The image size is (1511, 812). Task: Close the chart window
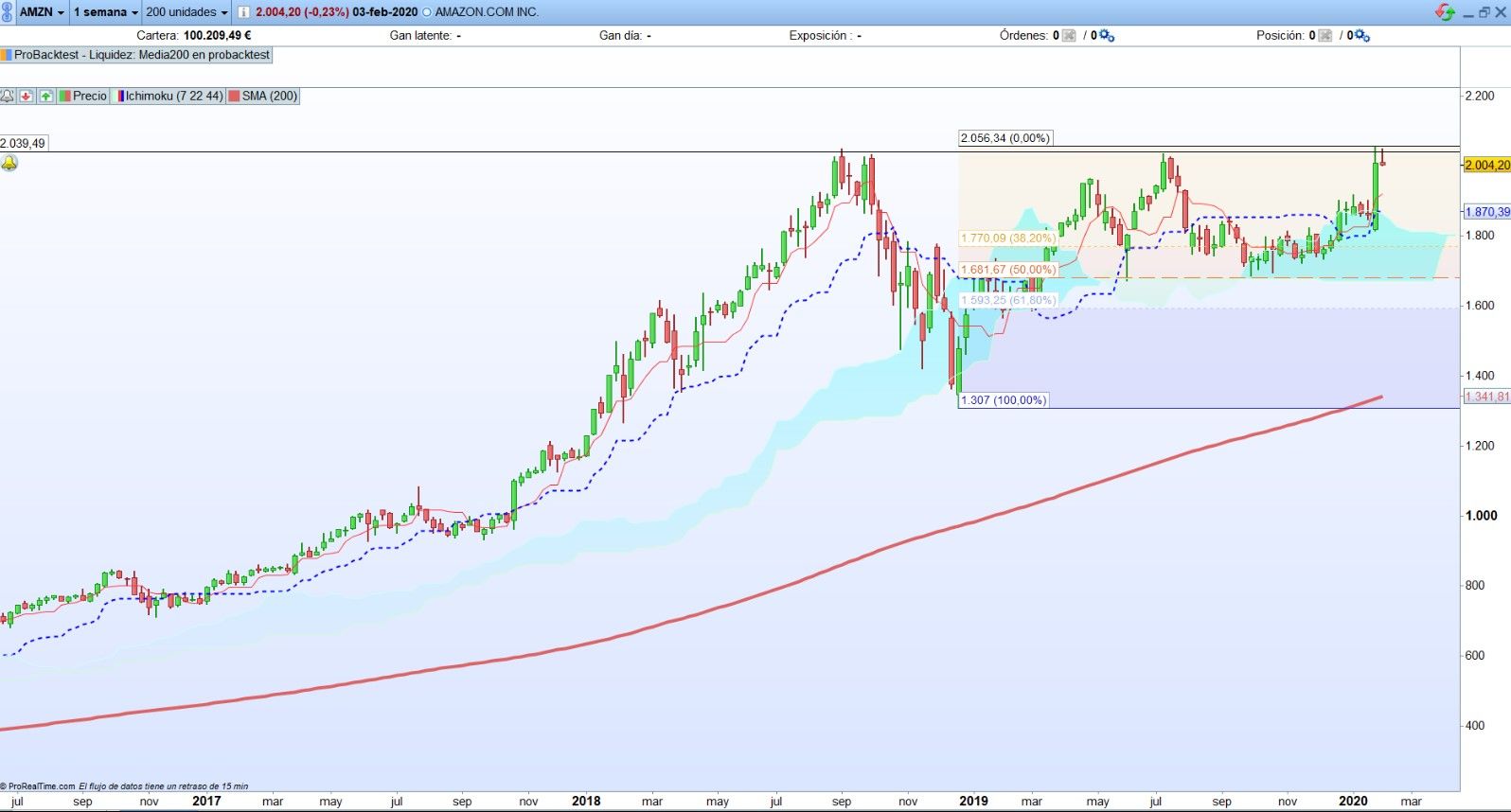(x=1501, y=12)
